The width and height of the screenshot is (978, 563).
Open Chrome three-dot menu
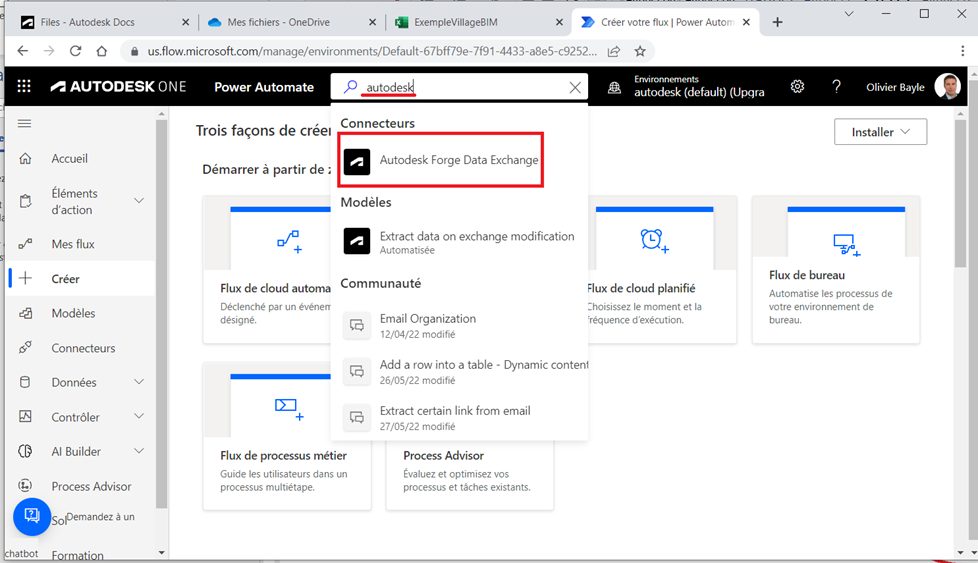coord(962,51)
